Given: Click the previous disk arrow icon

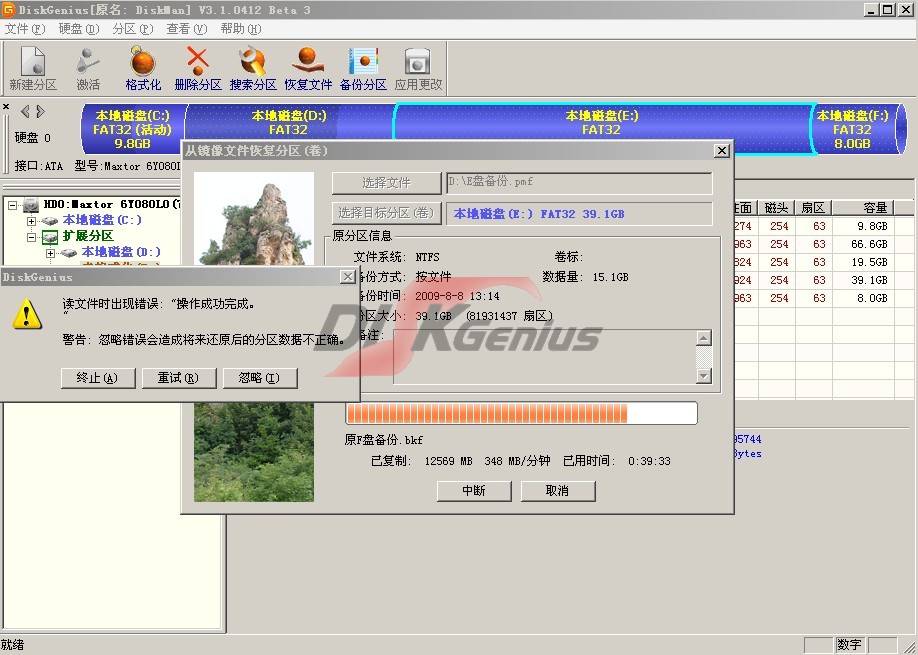Looking at the screenshot, I should point(25,111).
